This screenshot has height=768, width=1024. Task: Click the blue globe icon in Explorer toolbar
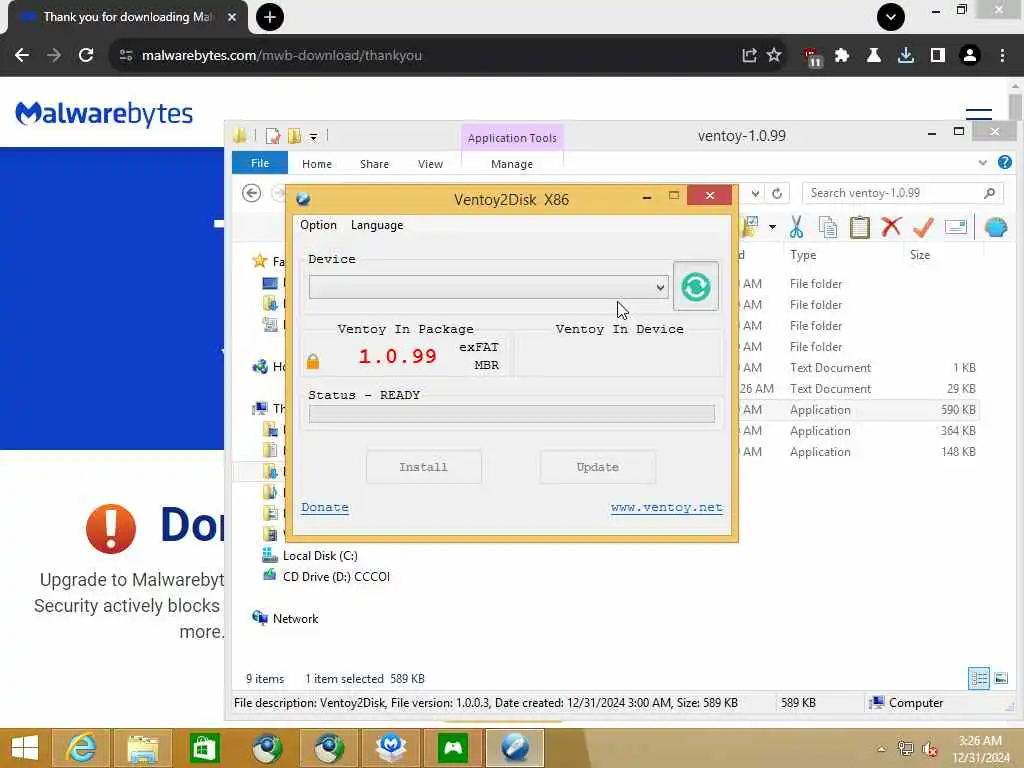[x=996, y=227]
